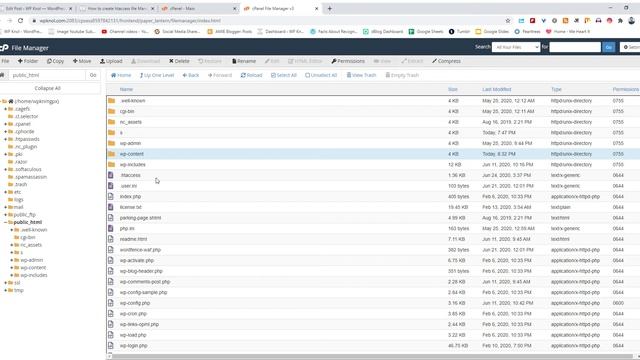Select logs folder in tree
Screen dimensions: 640x360
pyautogui.click(x=19, y=200)
